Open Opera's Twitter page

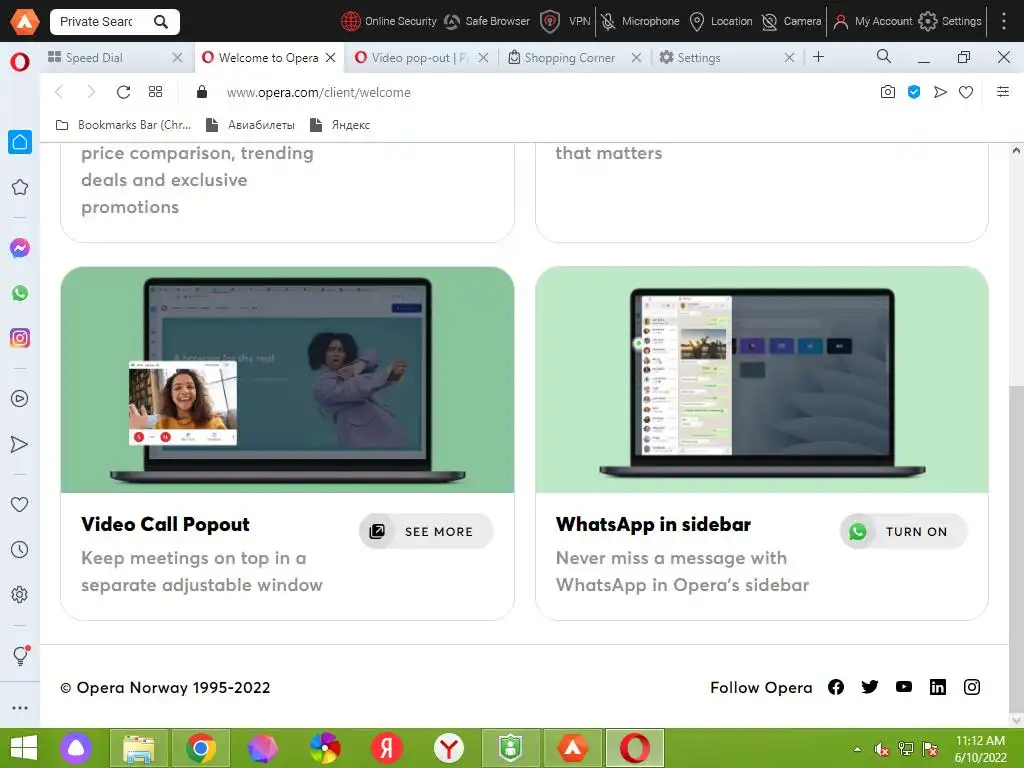[870, 687]
